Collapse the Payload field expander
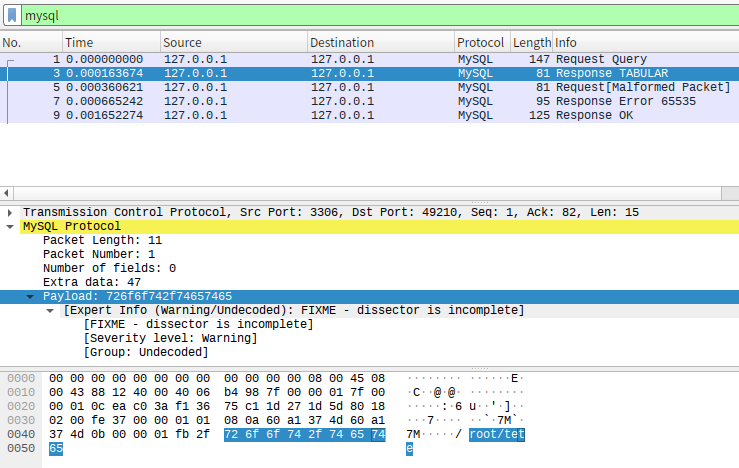739x468 pixels. 30,297
